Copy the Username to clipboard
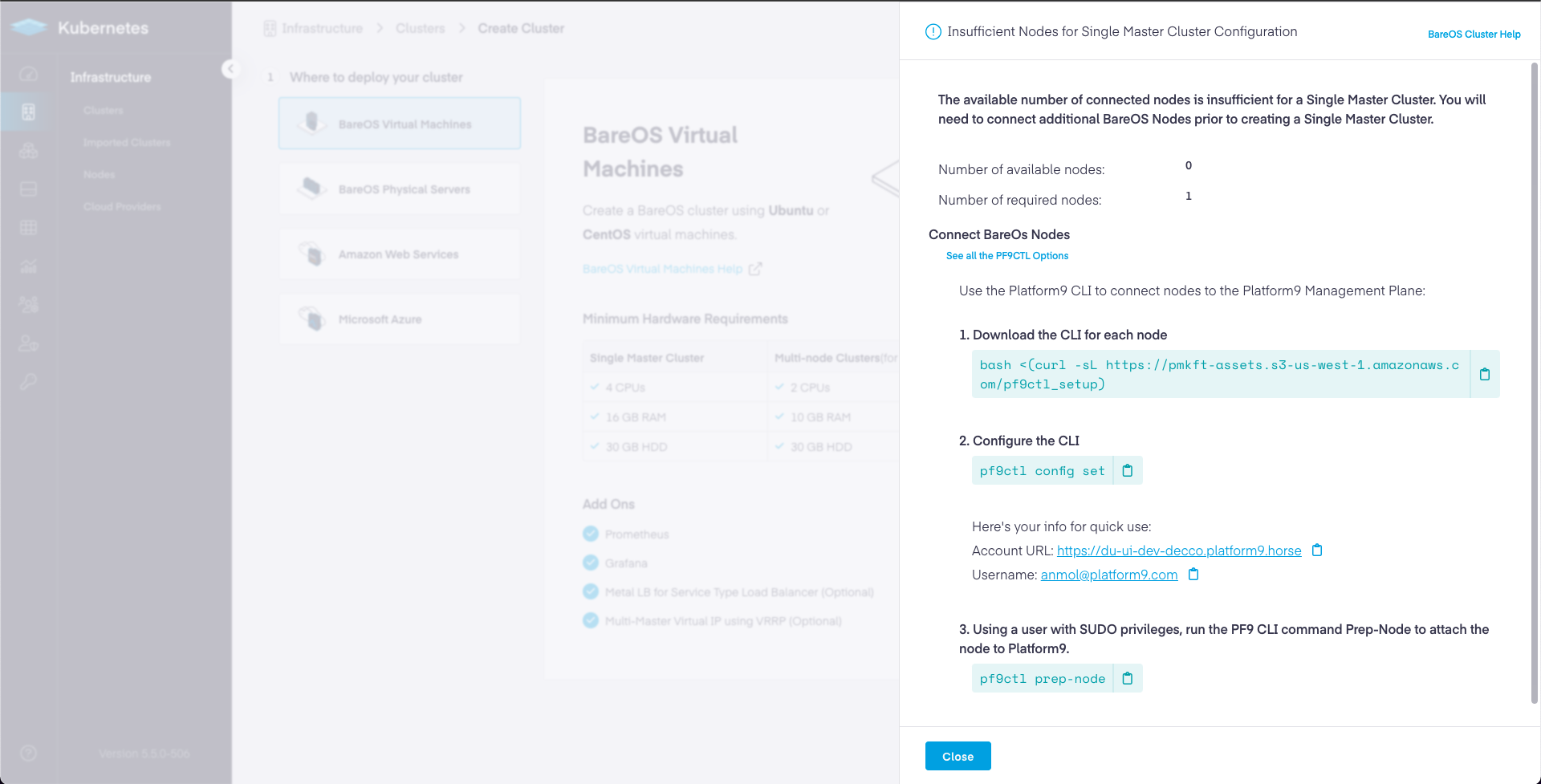Screen dimensions: 1541x784 coord(1193,575)
